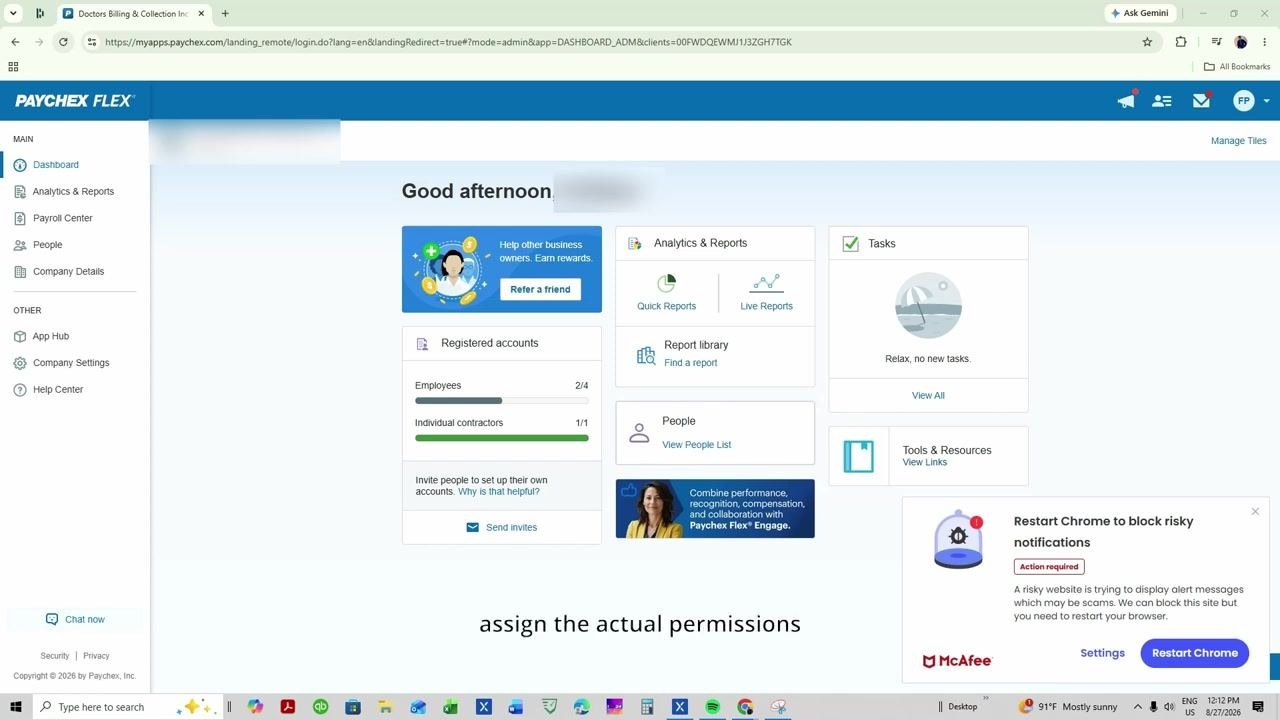
Task: Bookmark this page with star icon
Action: [1147, 42]
